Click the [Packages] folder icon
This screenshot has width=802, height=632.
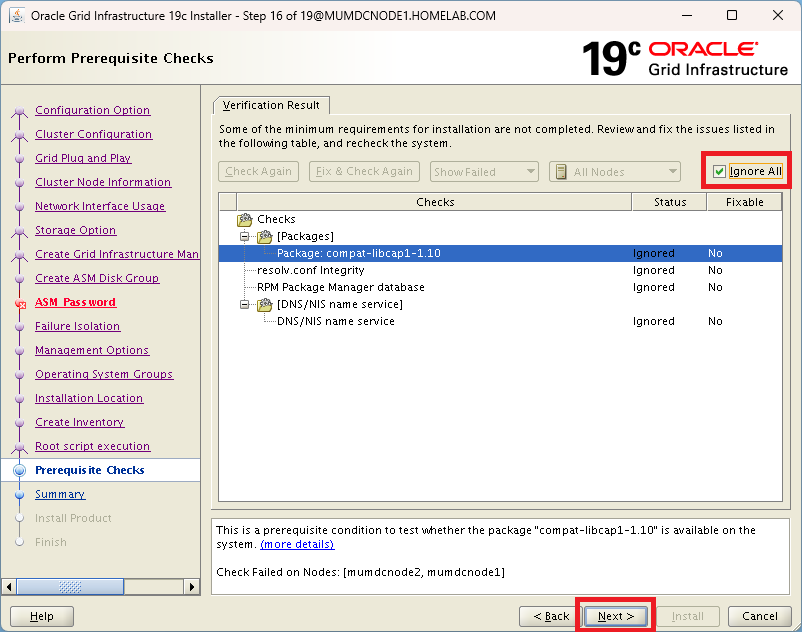(265, 237)
